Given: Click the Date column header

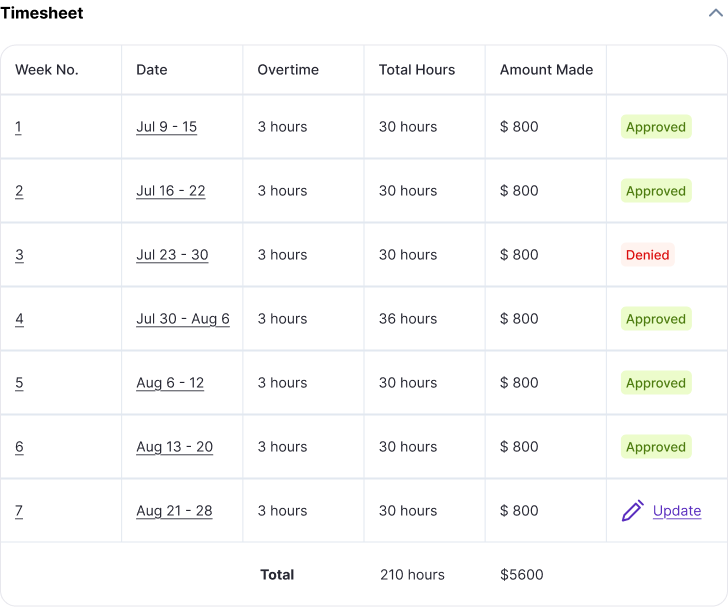Looking at the screenshot, I should 152,70.
